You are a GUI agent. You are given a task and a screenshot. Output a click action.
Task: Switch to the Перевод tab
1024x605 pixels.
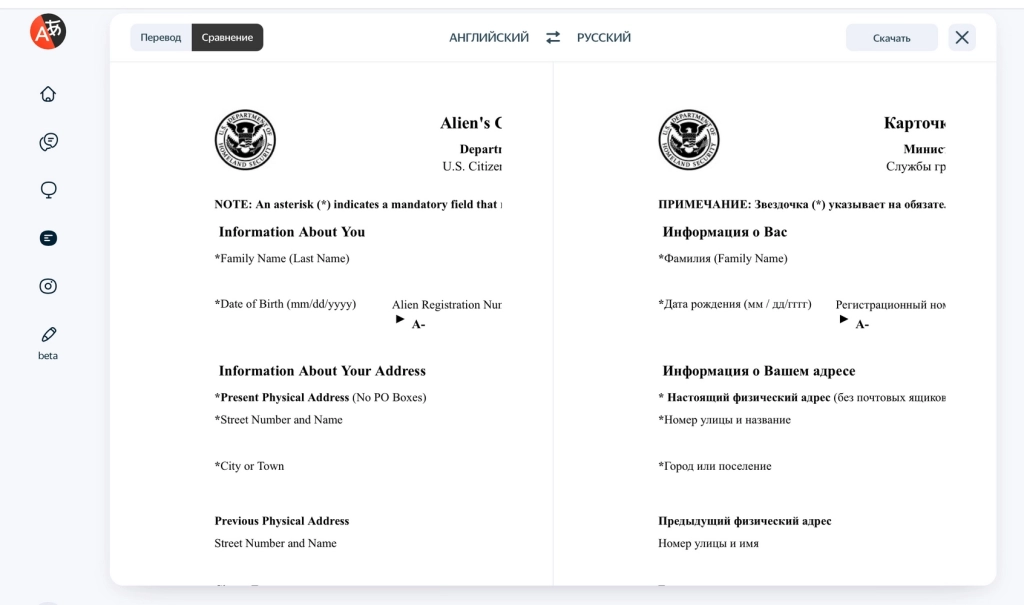161,37
